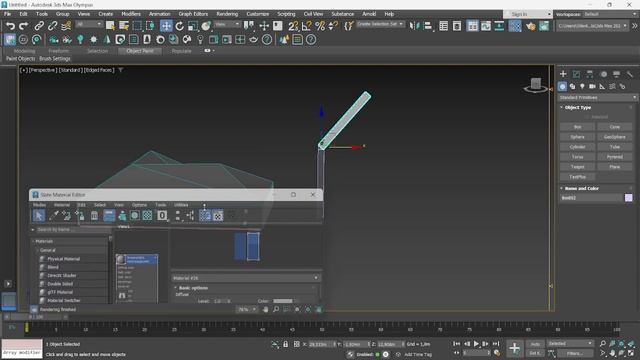Open the Graph Editors menu

193,14
